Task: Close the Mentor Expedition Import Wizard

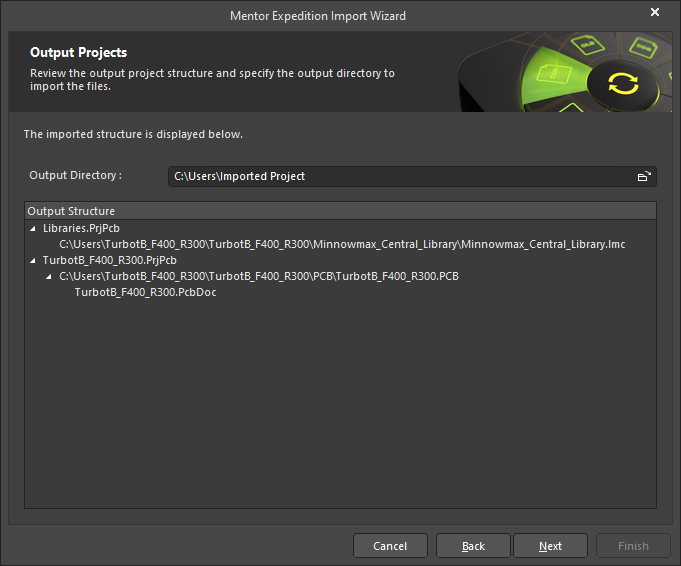Action: coord(655,12)
